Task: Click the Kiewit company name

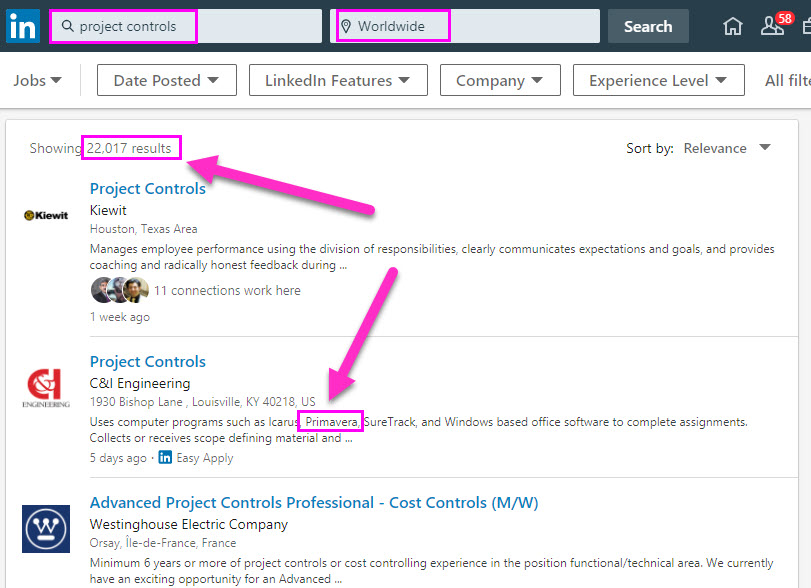Action: [108, 210]
